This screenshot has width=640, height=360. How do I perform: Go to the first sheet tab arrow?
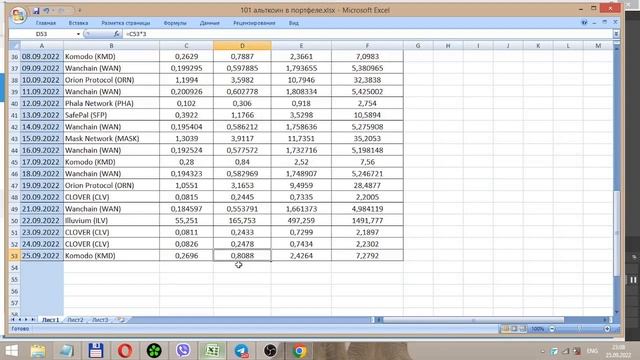pyautogui.click(x=13, y=320)
